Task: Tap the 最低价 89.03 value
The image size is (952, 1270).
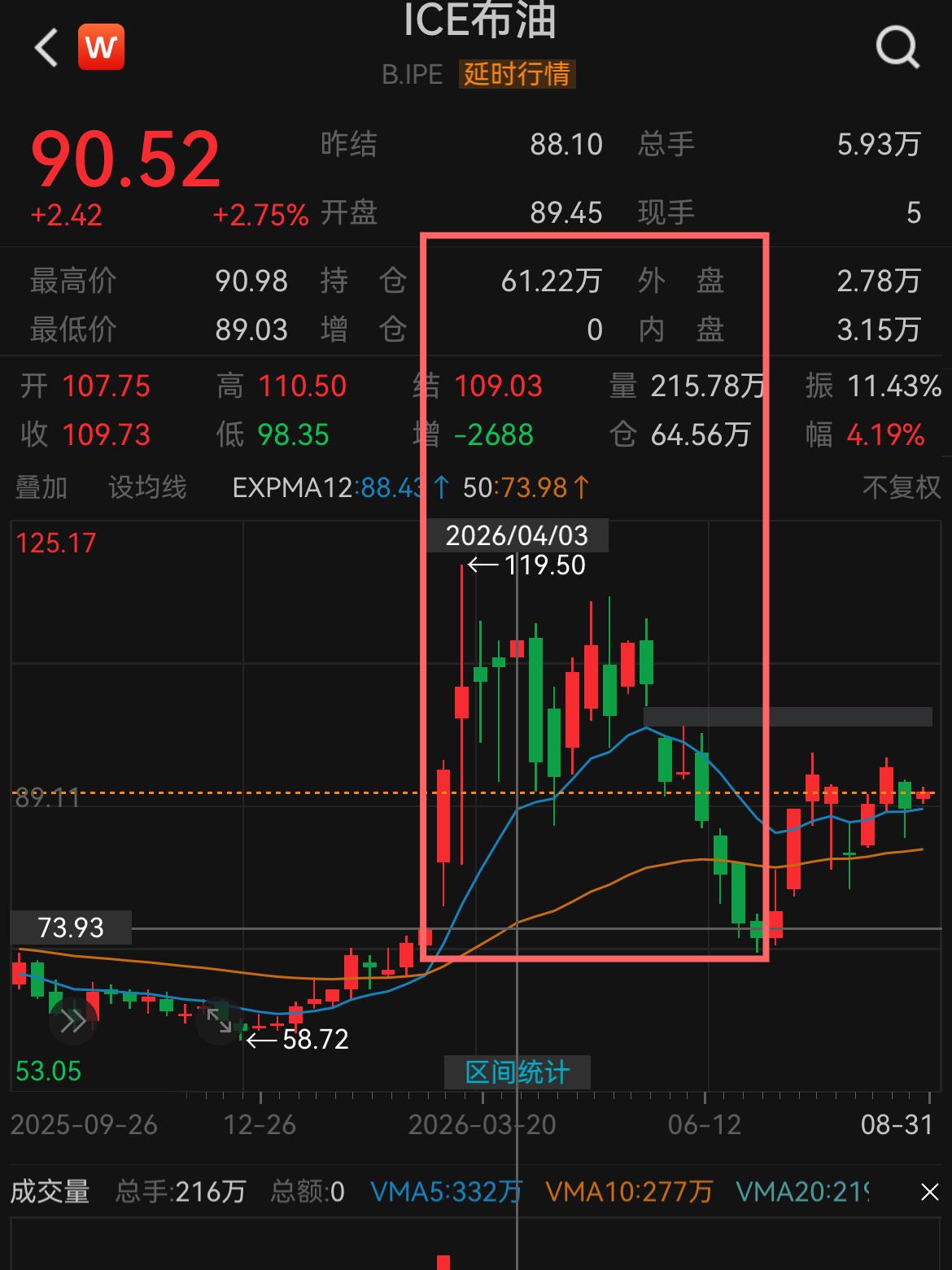Action: coord(251,330)
